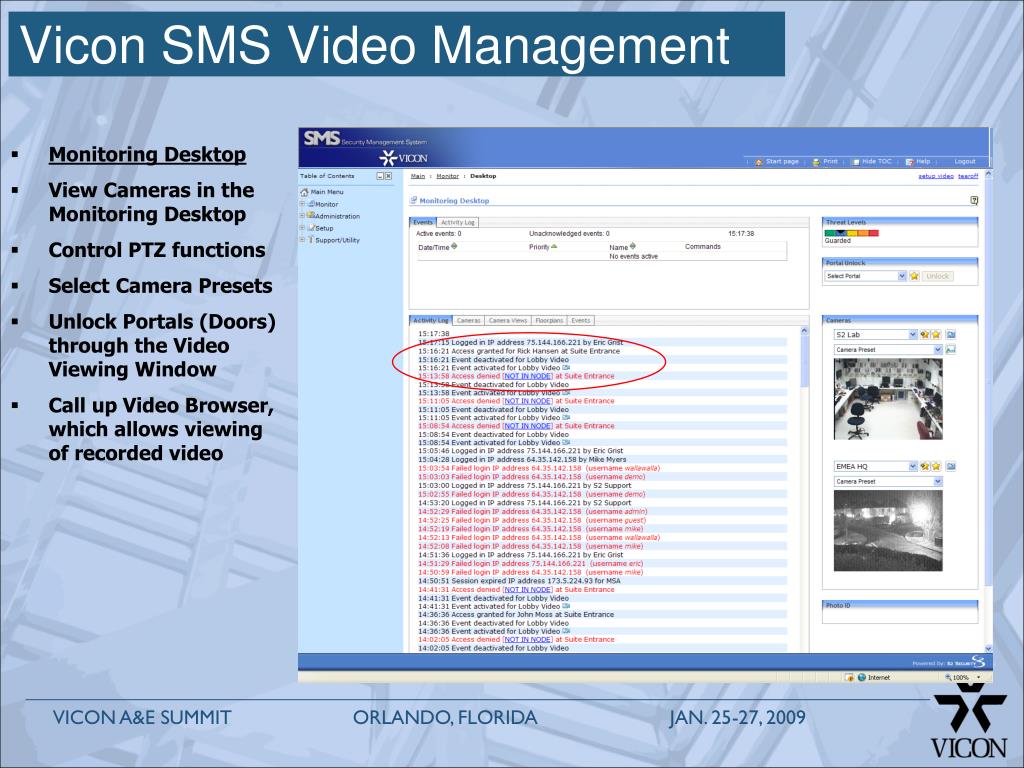Sort events by Name arrow icon
The height and width of the screenshot is (768, 1024).
point(632,247)
